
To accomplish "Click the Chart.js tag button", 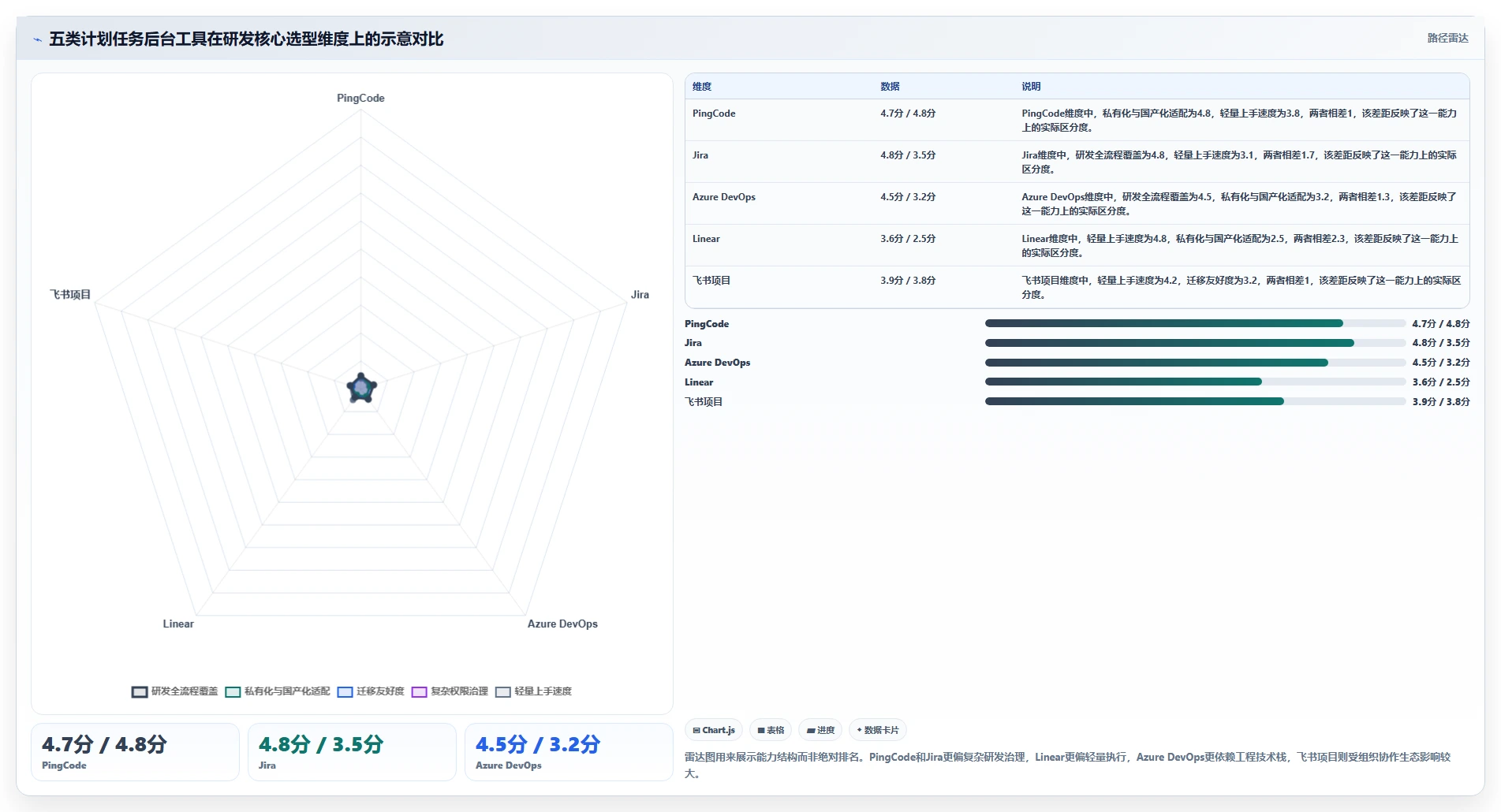I will (714, 730).
